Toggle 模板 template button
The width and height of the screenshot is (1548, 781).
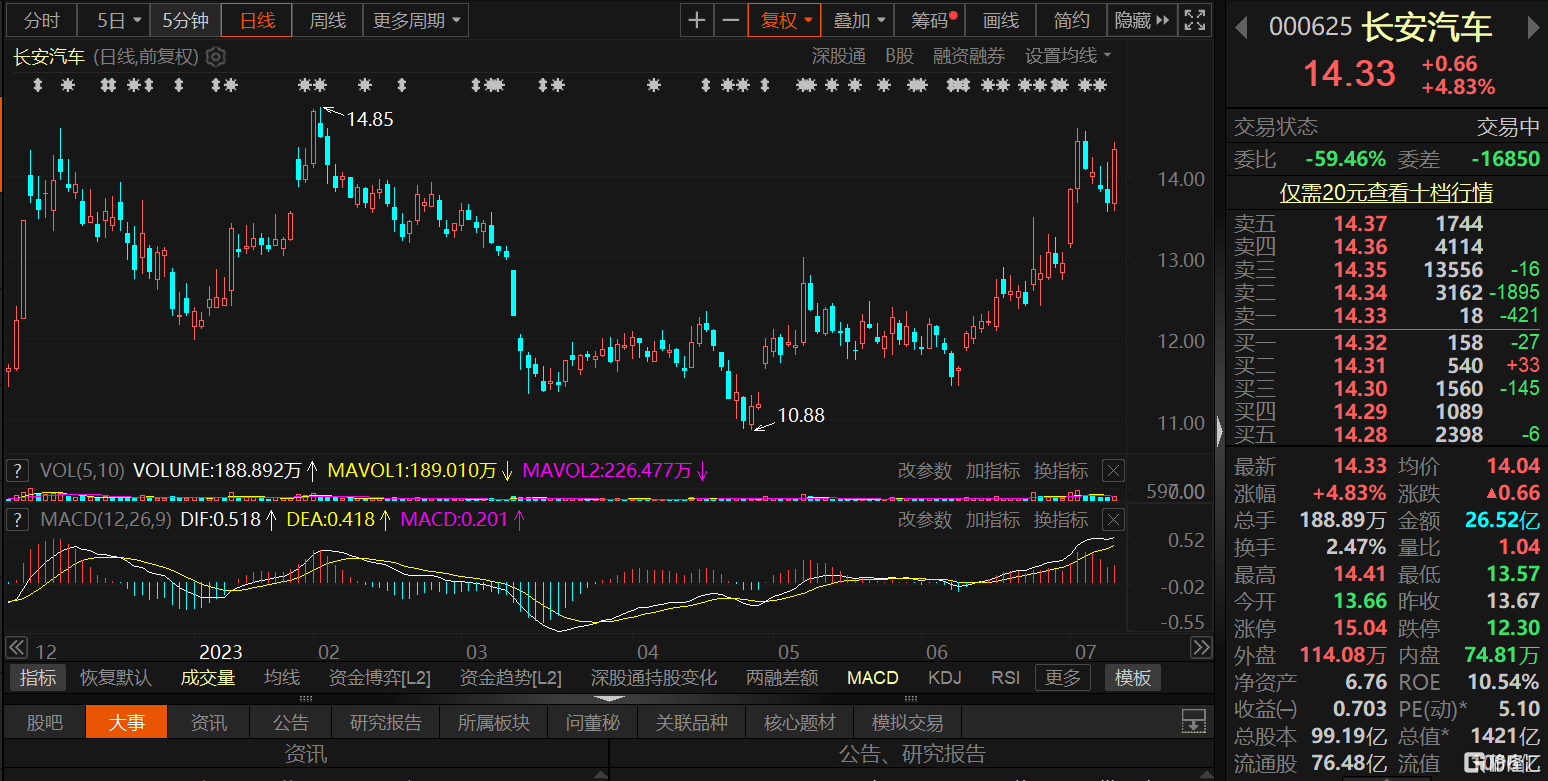pyautogui.click(x=1133, y=678)
